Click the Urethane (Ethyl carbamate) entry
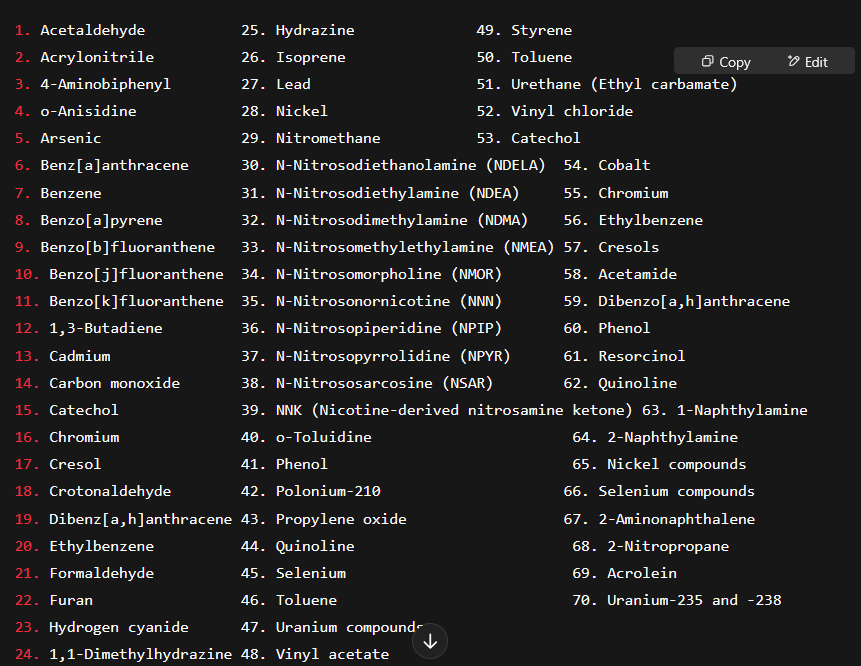This screenshot has width=861, height=666. click(x=624, y=84)
